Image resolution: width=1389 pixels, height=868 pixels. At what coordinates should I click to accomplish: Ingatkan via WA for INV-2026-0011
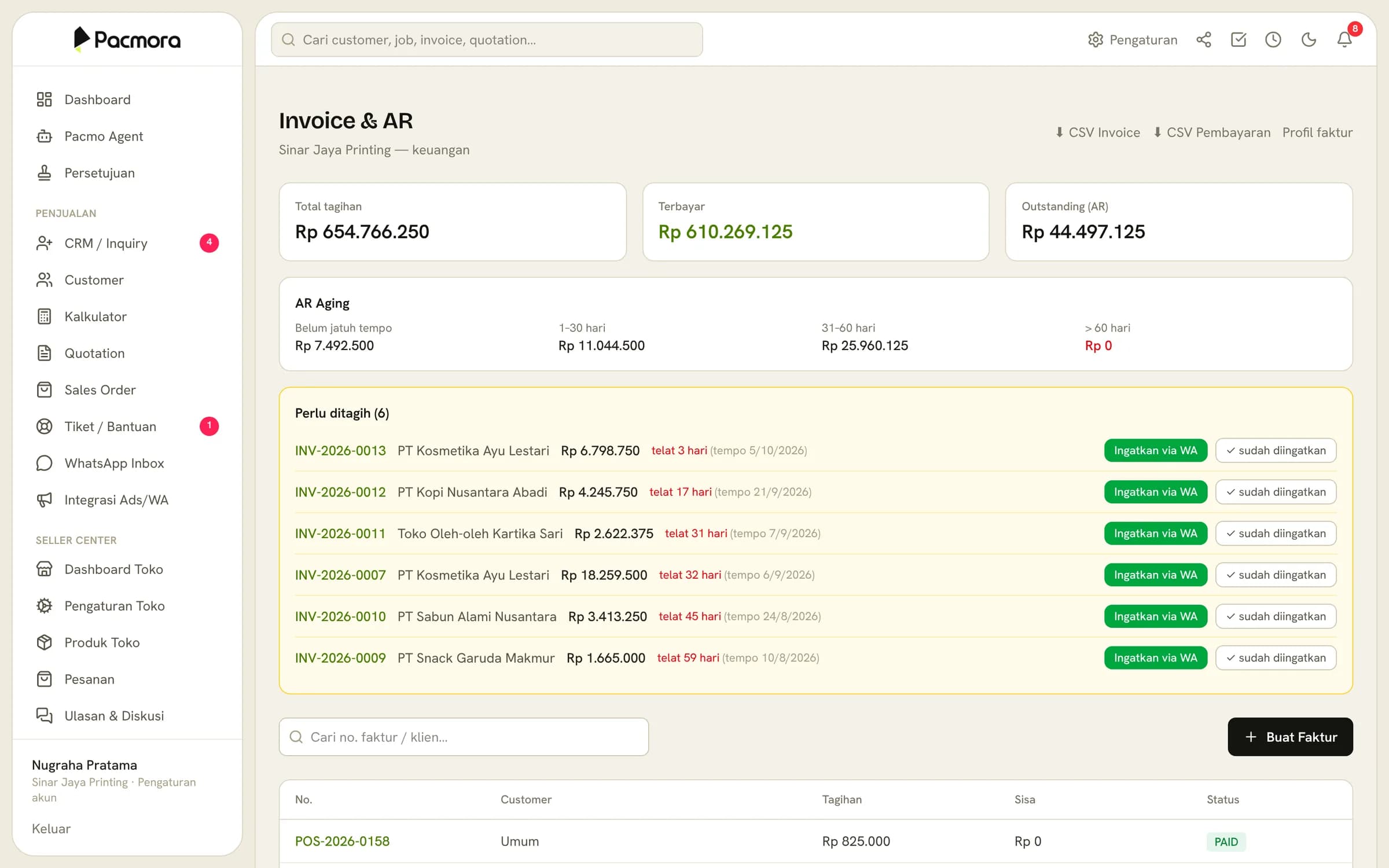[1156, 534]
